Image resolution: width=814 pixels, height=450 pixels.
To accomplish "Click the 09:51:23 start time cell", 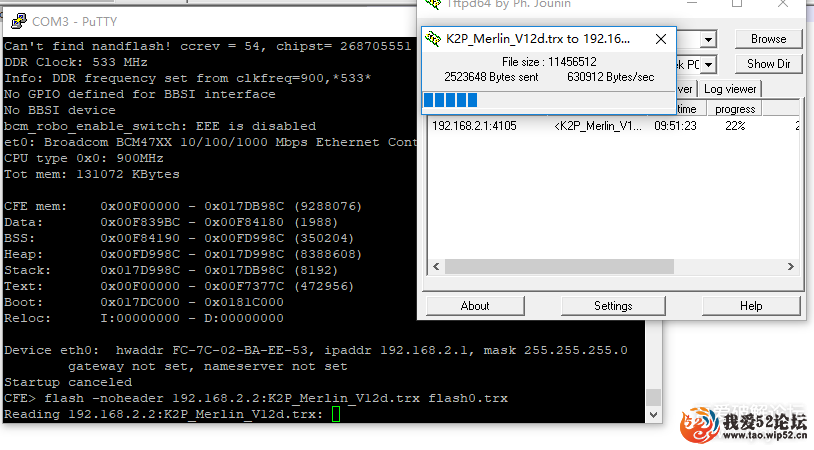I will pos(675,126).
